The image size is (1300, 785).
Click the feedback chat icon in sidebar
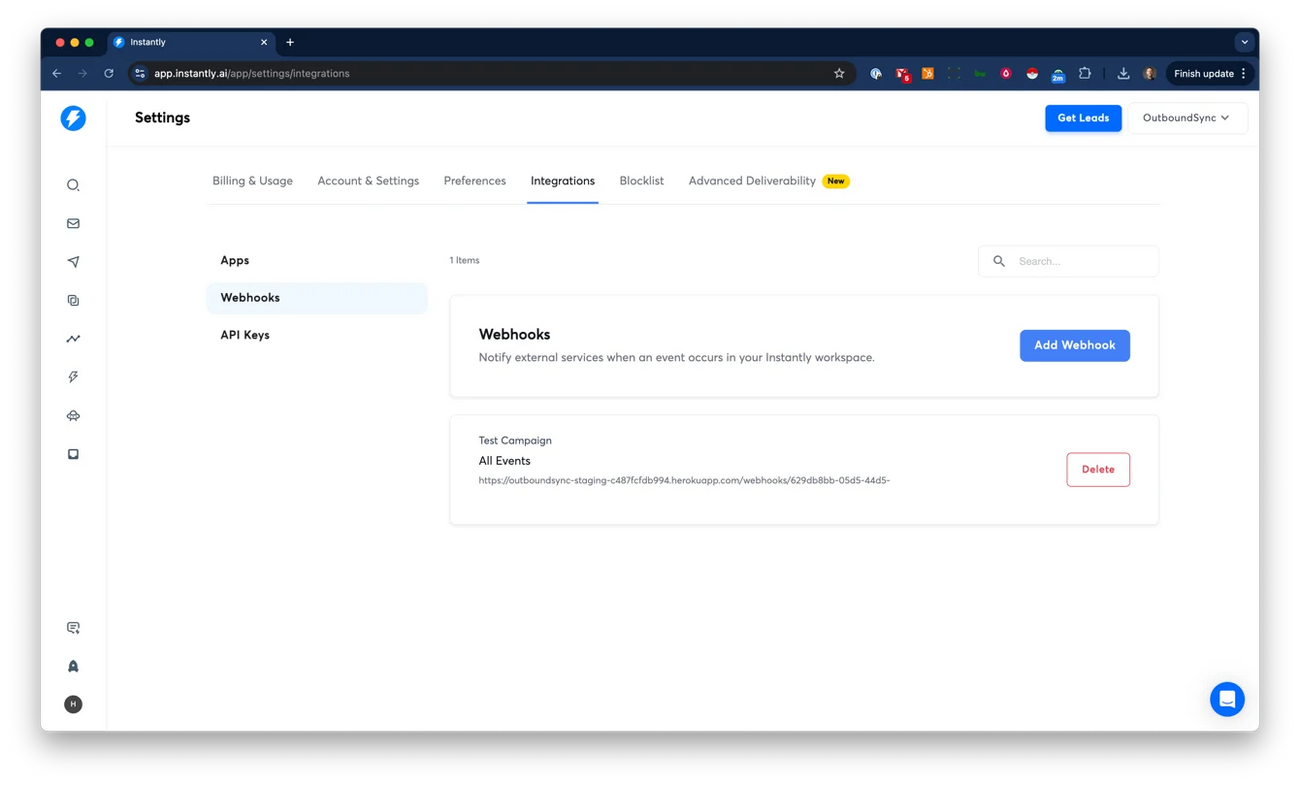click(x=72, y=627)
